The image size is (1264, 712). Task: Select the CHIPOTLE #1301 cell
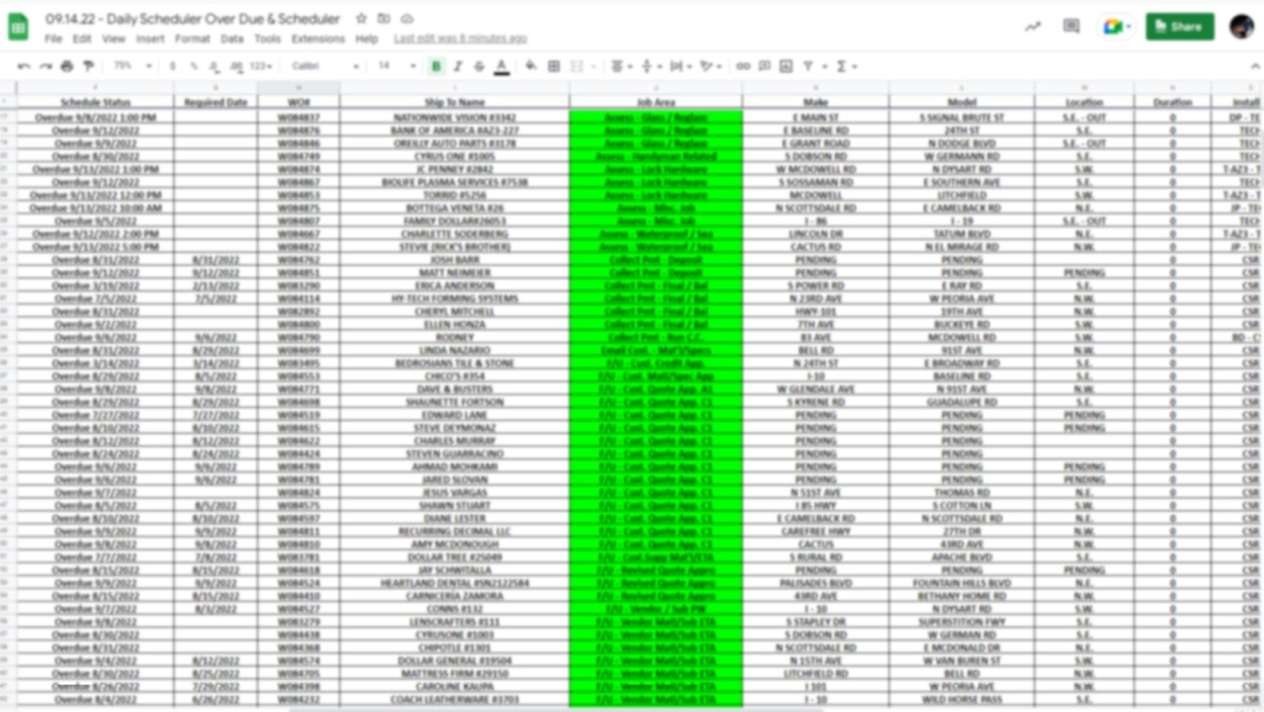455,648
